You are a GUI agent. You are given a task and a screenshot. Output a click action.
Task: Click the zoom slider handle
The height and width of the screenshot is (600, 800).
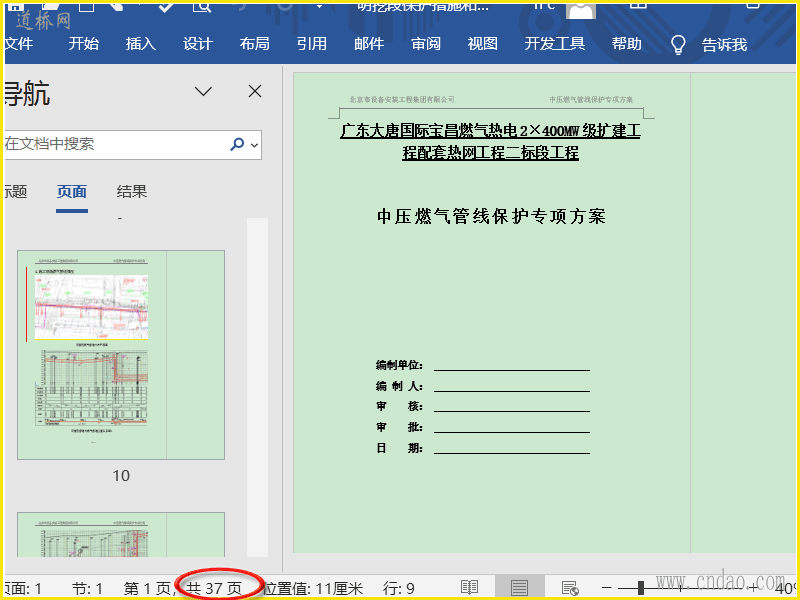click(x=641, y=588)
